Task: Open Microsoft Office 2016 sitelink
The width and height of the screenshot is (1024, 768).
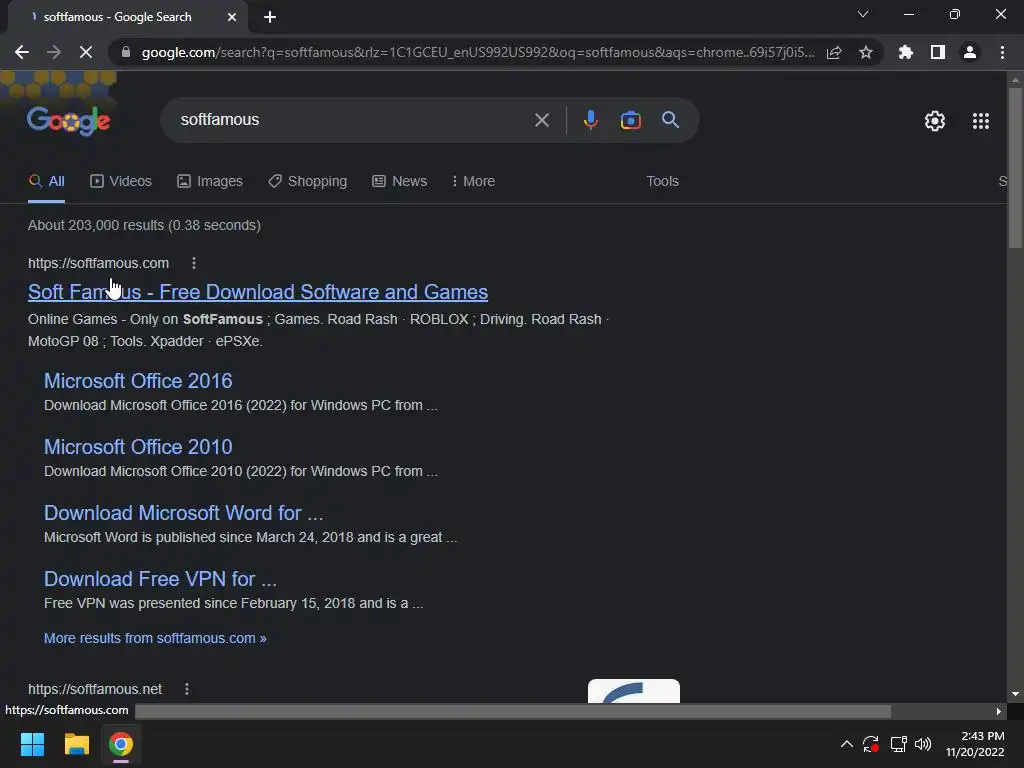Action: point(138,381)
